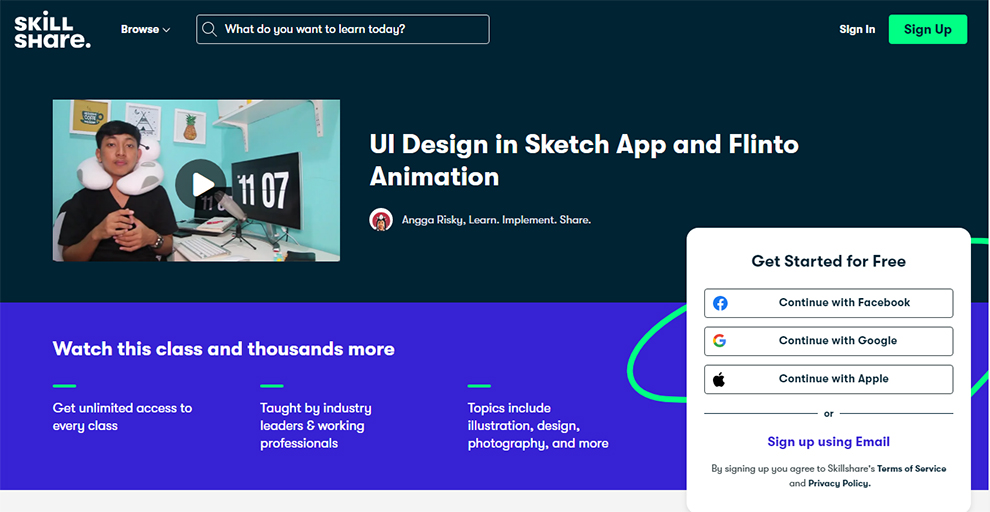Click 'Get unlimited access to every class' text

pyautogui.click(x=122, y=417)
